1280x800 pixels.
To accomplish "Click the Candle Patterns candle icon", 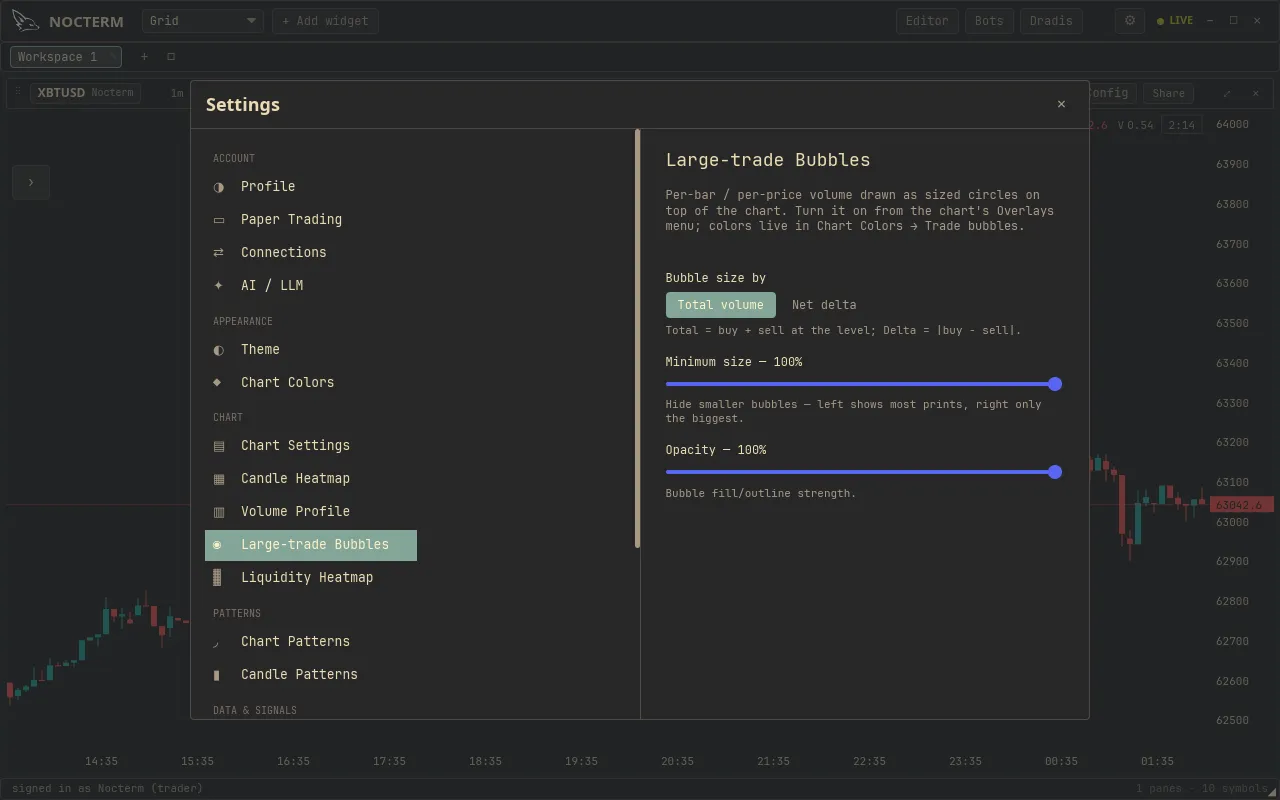I will click(218, 675).
